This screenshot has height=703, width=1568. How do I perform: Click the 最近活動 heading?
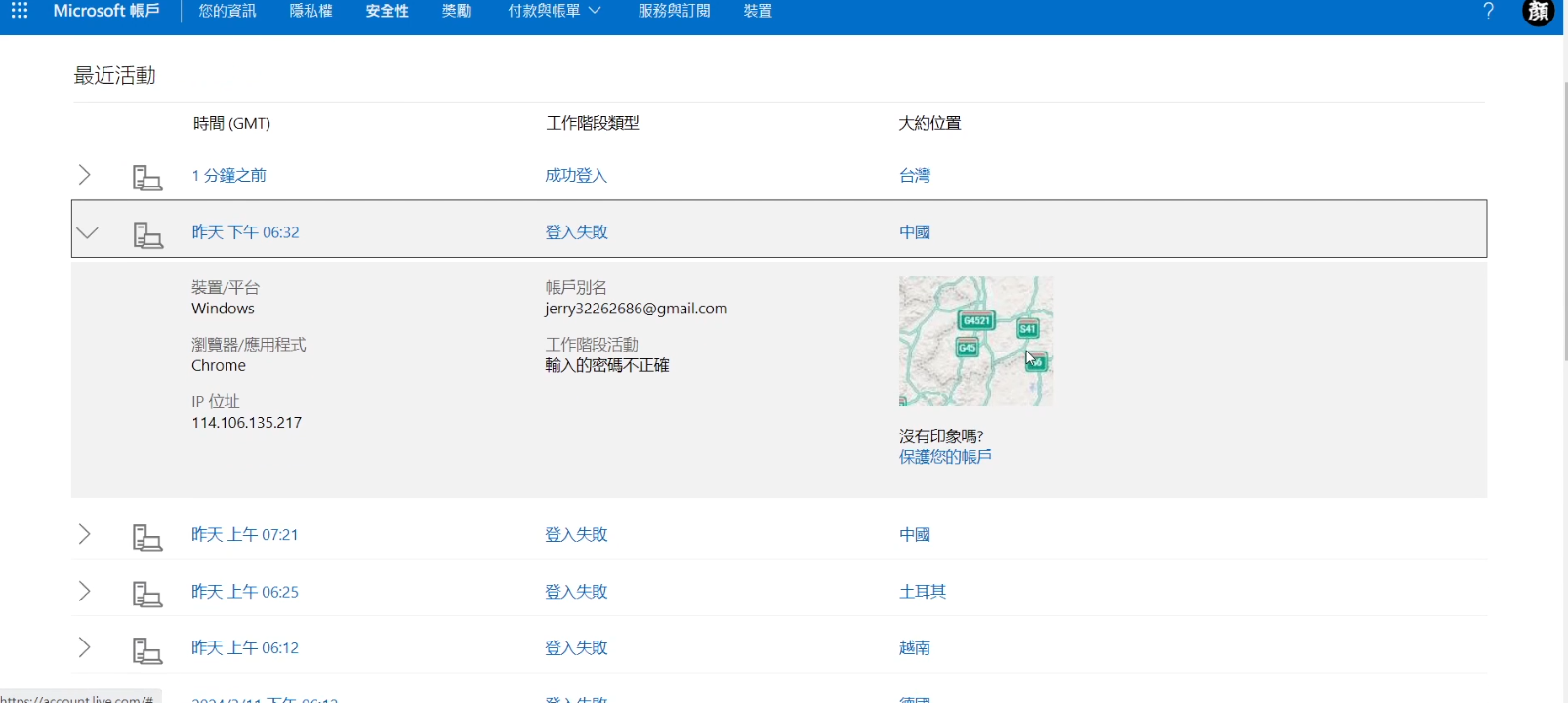(x=115, y=76)
